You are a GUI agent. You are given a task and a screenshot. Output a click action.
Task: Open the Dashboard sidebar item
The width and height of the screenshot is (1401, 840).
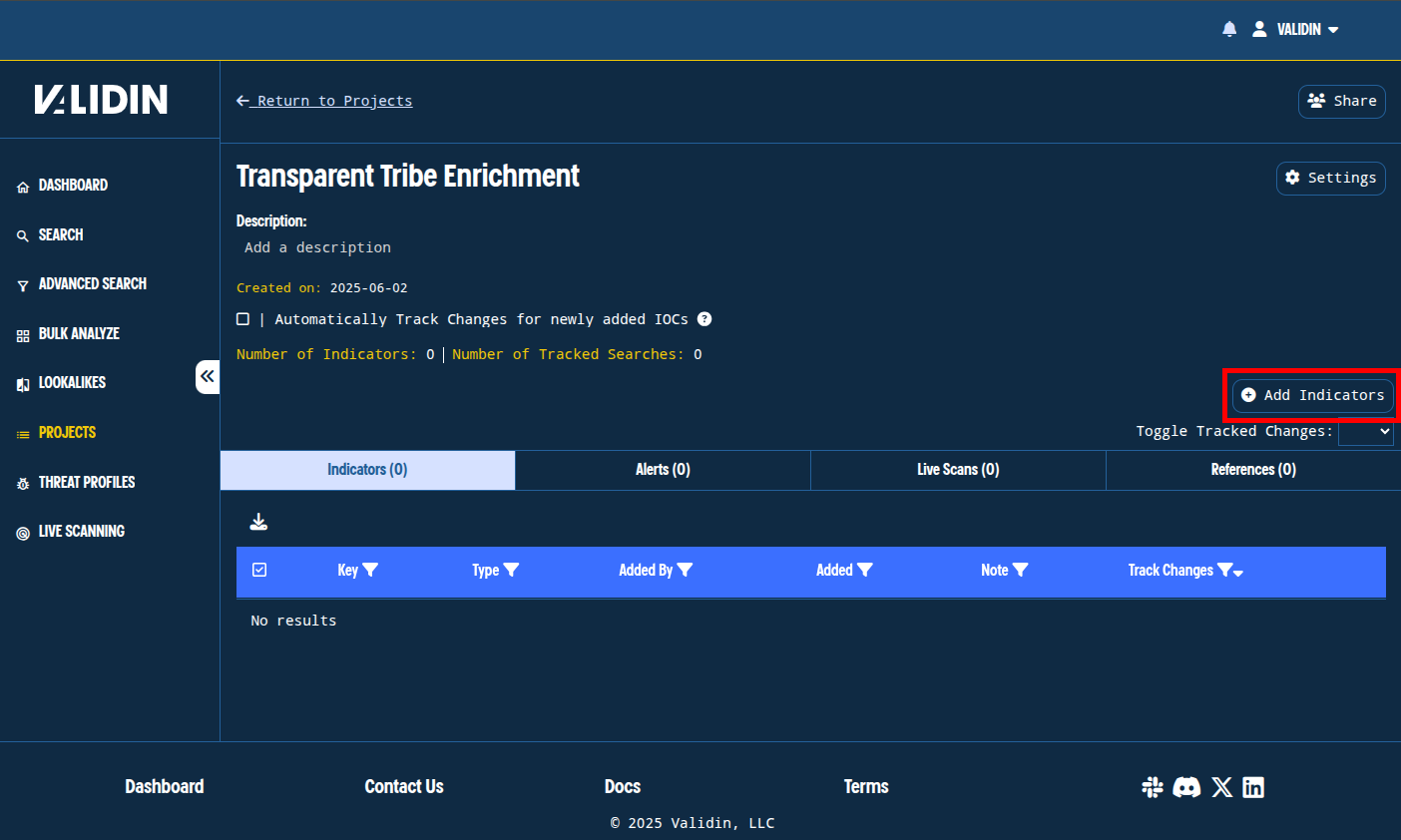tap(62, 186)
